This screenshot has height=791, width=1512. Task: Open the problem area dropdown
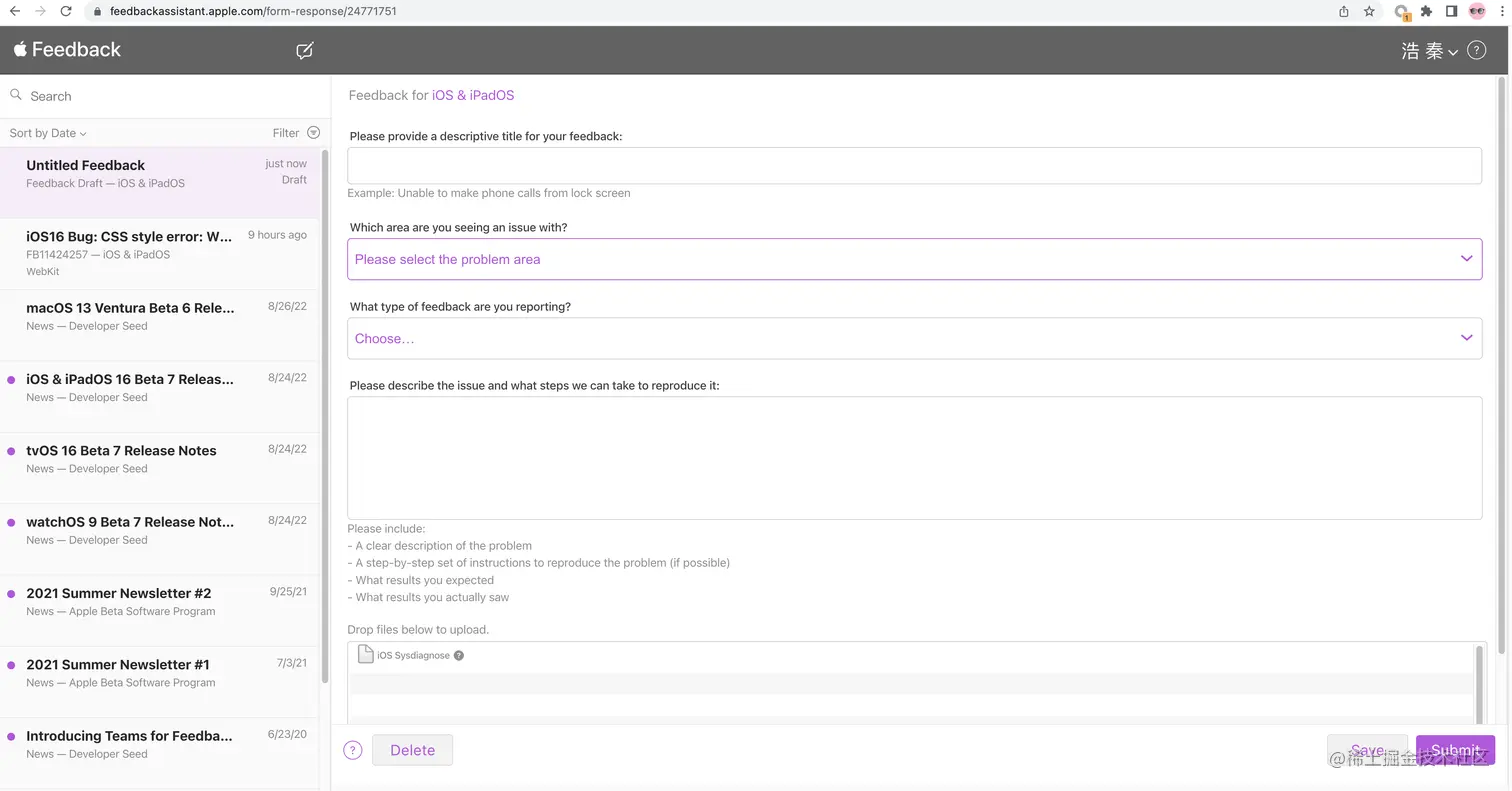coord(914,259)
